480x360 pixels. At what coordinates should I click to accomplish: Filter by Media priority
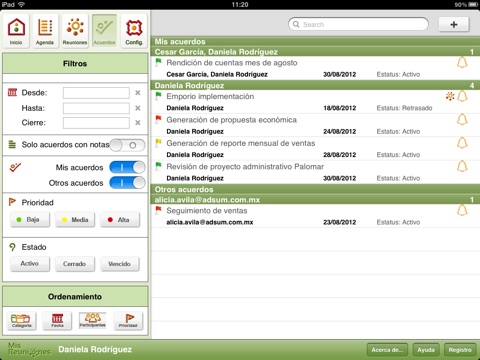[x=75, y=220]
